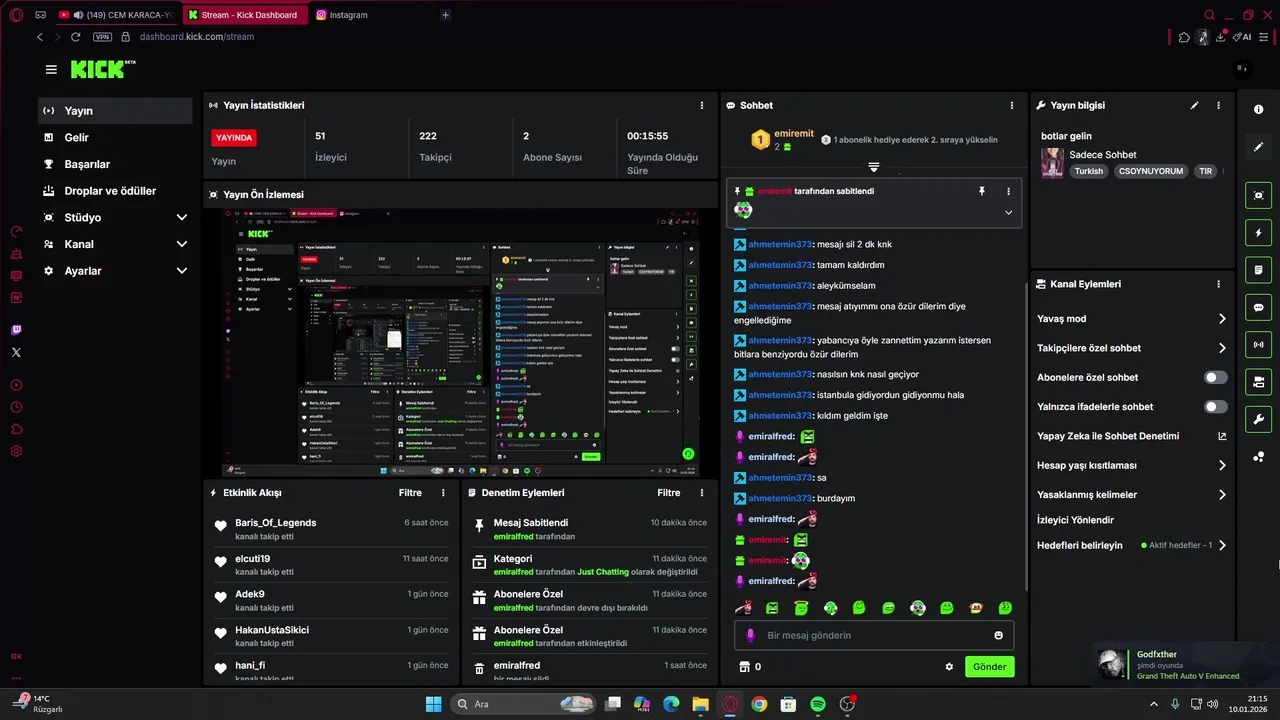Open Sohbet panel three-dot options
The height and width of the screenshot is (720, 1280).
point(1012,105)
